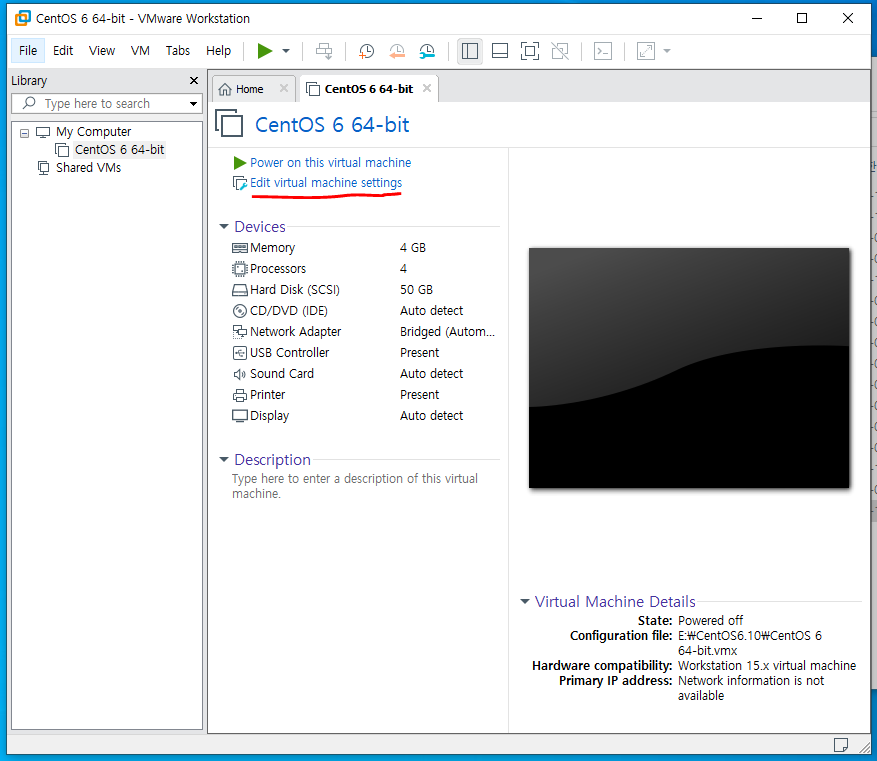The height and width of the screenshot is (761, 877).
Task: Click Edit virtual machine settings link
Action: pyautogui.click(x=326, y=183)
